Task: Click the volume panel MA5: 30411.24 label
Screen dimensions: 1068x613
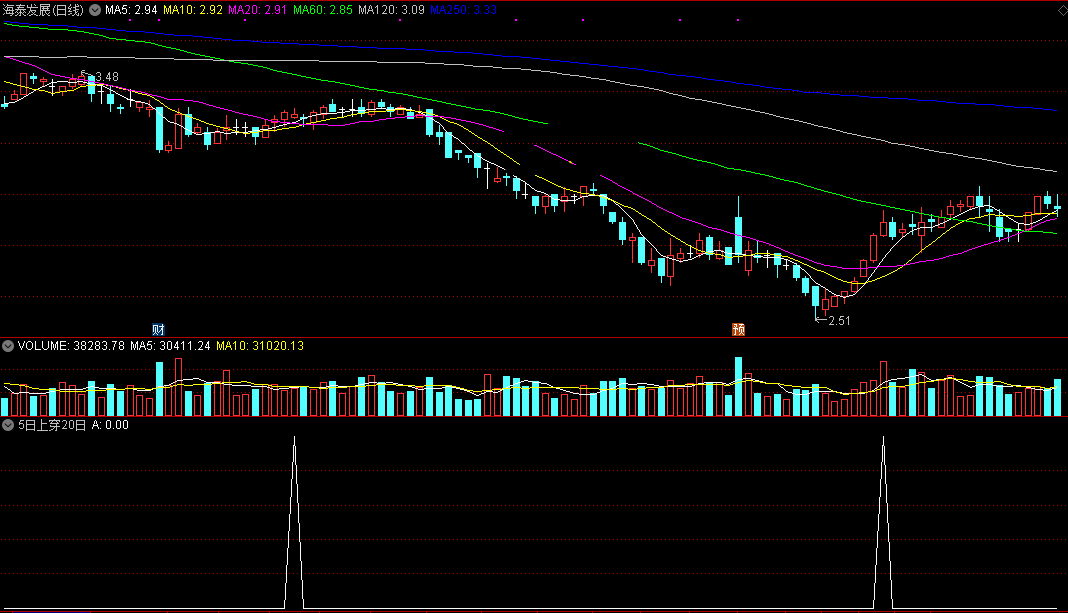Action: pos(170,346)
